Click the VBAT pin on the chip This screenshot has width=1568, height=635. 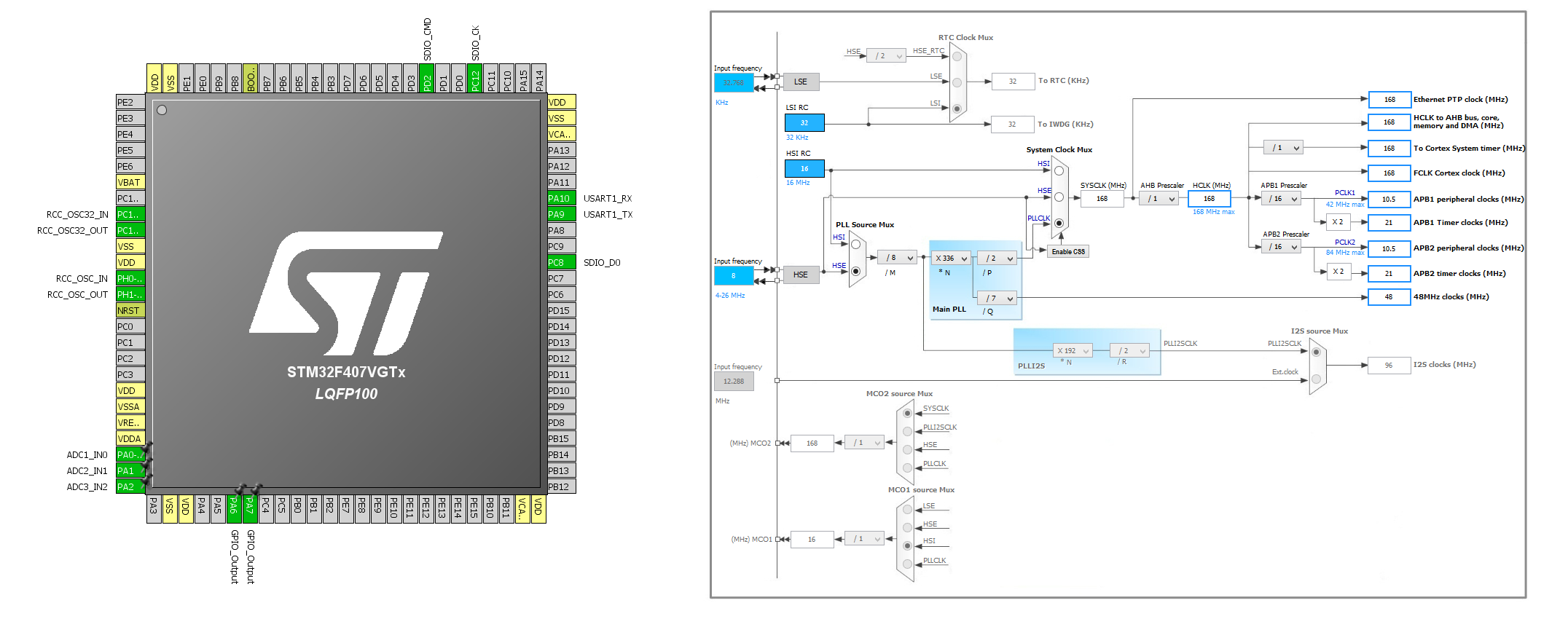coord(130,182)
